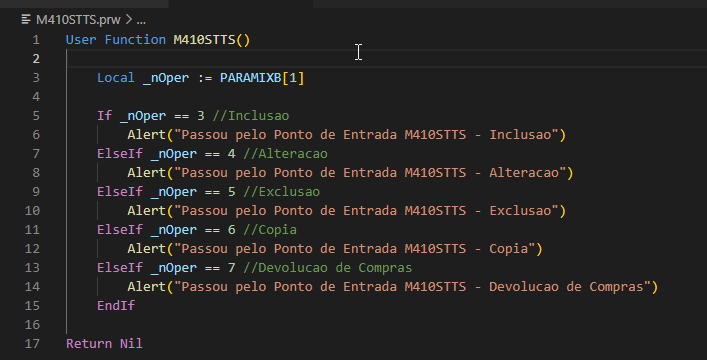This screenshot has height=360, width=707.
Task: Click the //Alteracao comment on line 7
Action: pyautogui.click(x=285, y=153)
